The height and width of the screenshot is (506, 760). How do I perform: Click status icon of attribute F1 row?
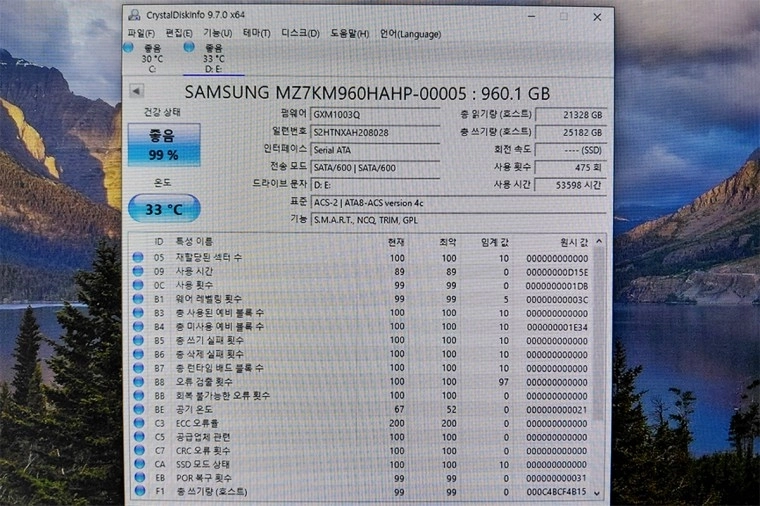[x=140, y=491]
